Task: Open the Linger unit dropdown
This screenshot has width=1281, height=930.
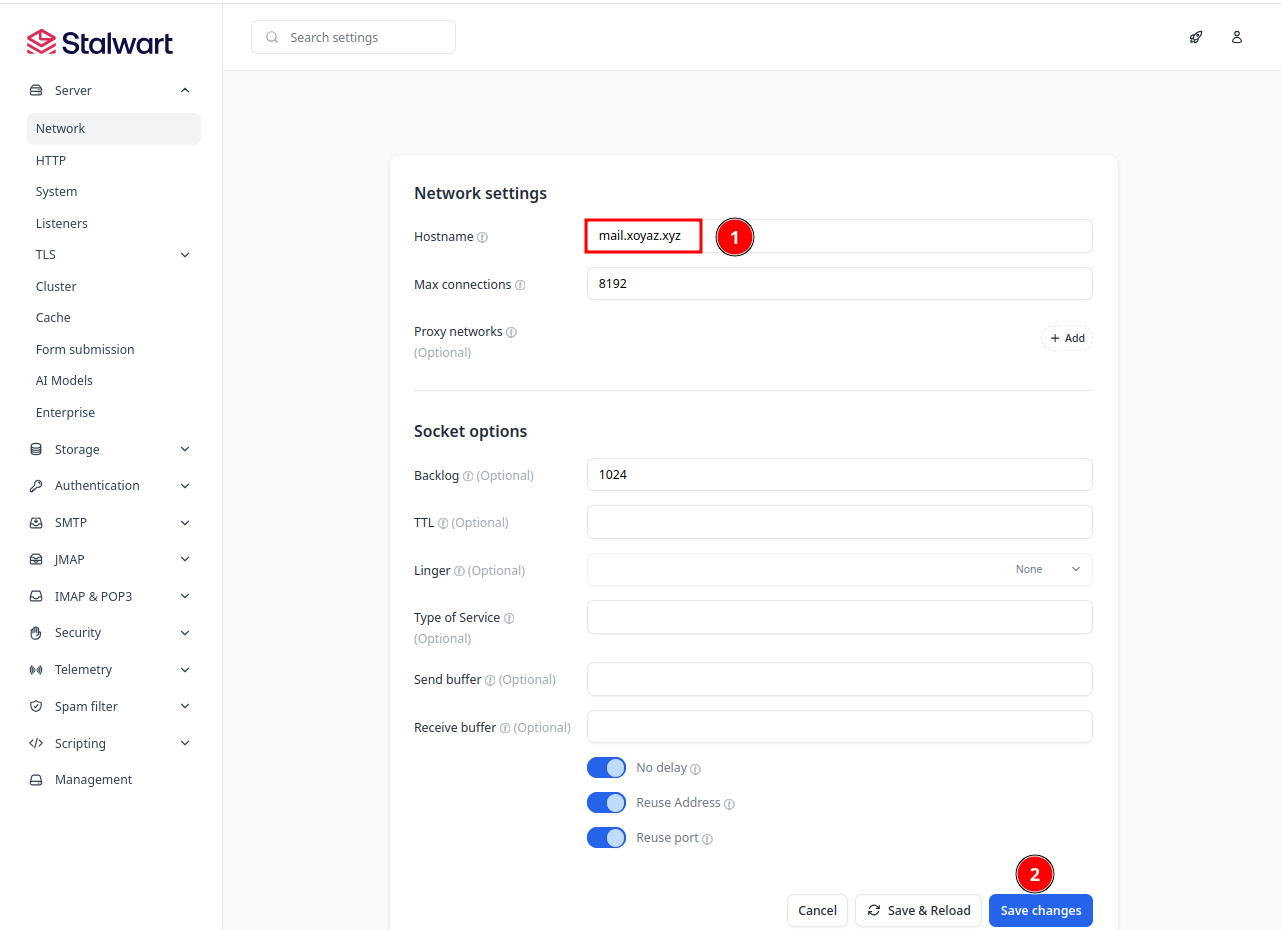Action: pos(1046,570)
